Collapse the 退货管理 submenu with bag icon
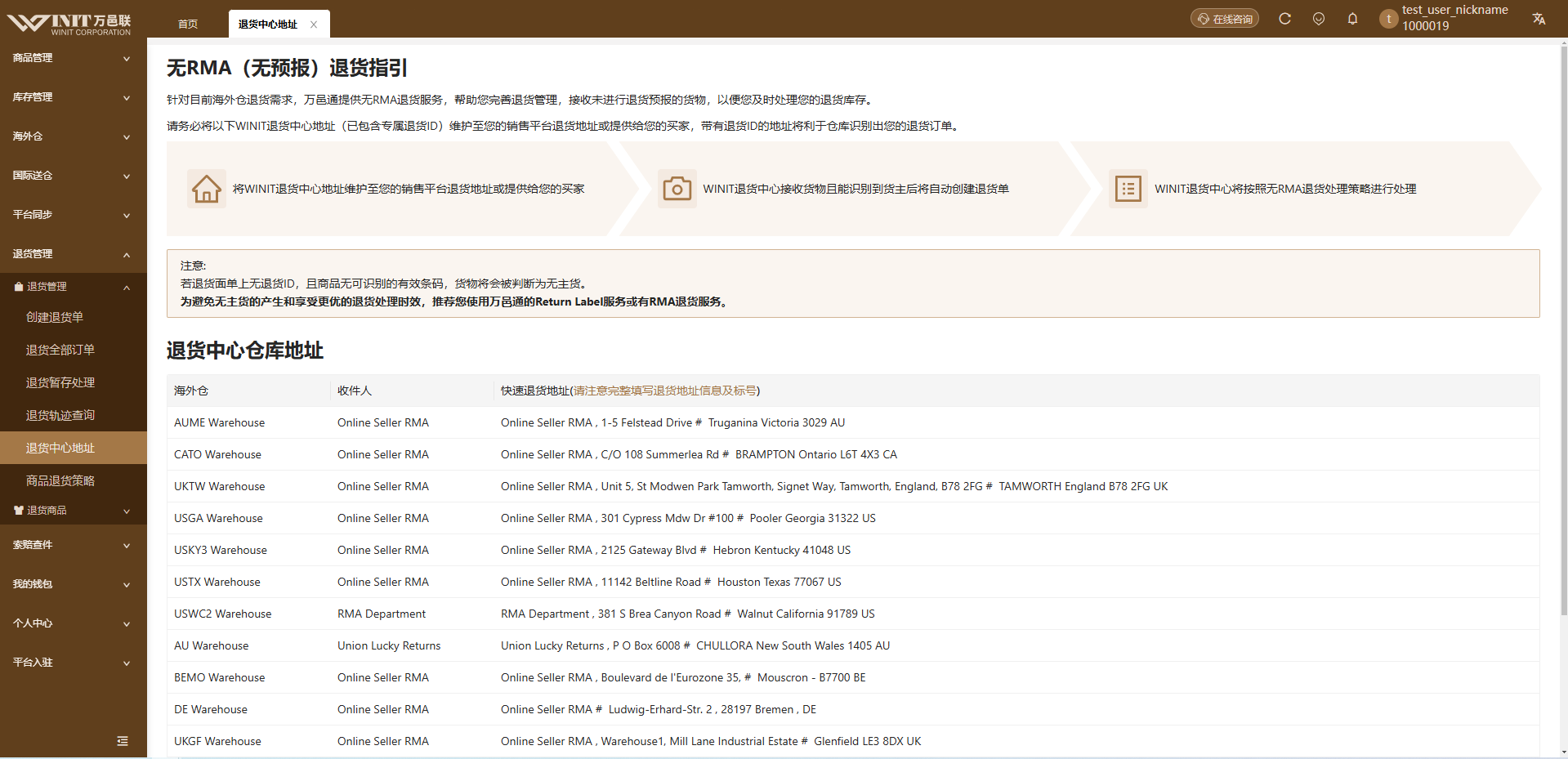The height and width of the screenshot is (759, 1568). pyautogui.click(x=74, y=287)
